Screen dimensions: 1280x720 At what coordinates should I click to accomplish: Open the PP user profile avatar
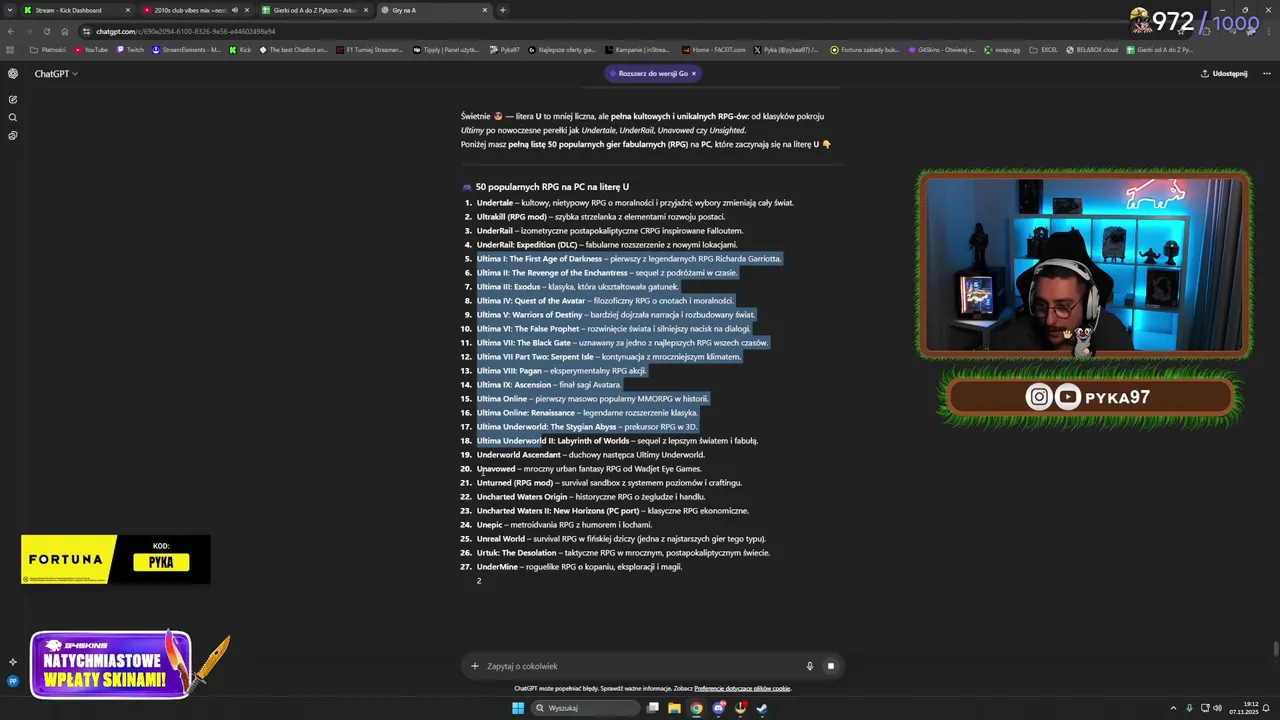point(13,681)
